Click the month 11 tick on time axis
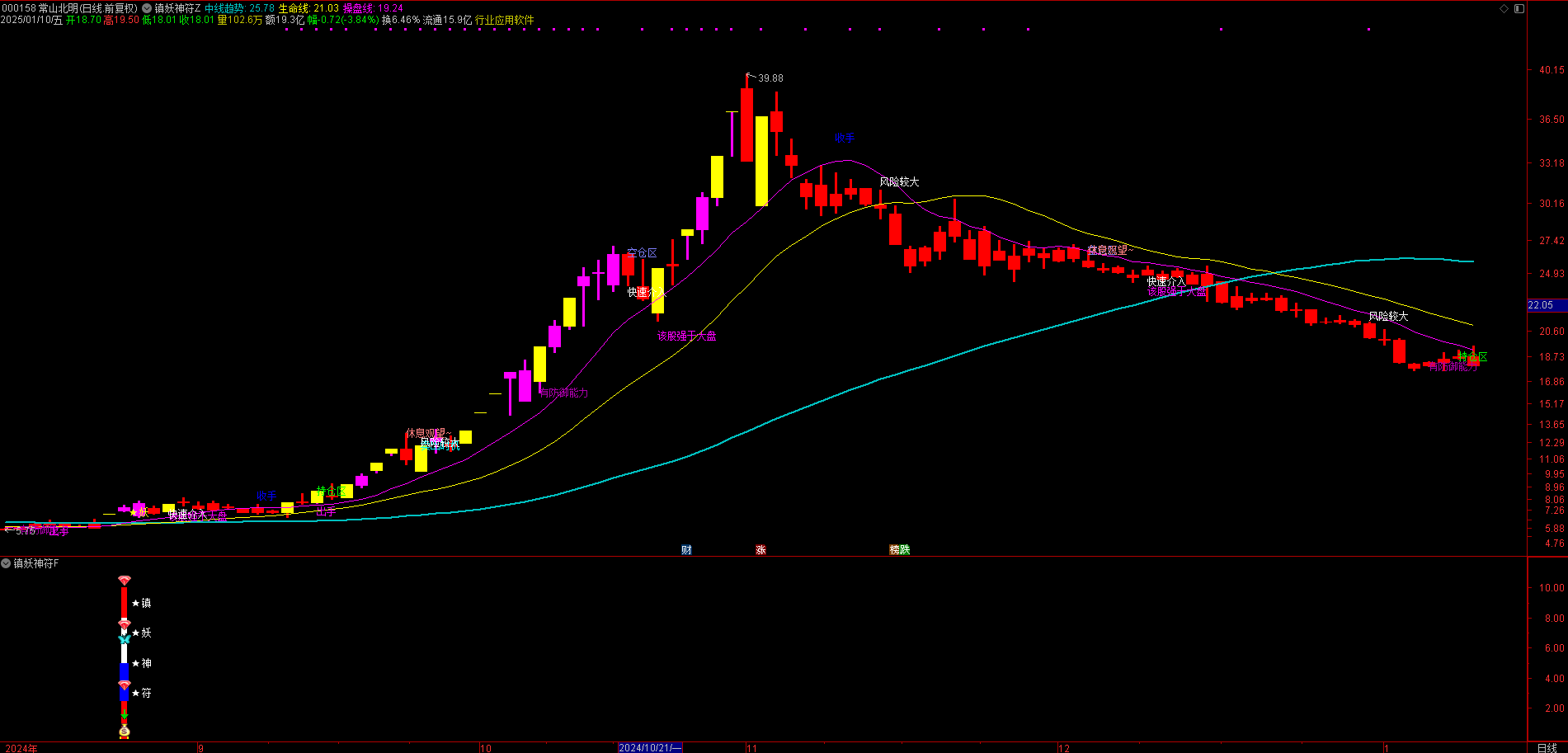This screenshot has width=1568, height=753. pos(751,748)
